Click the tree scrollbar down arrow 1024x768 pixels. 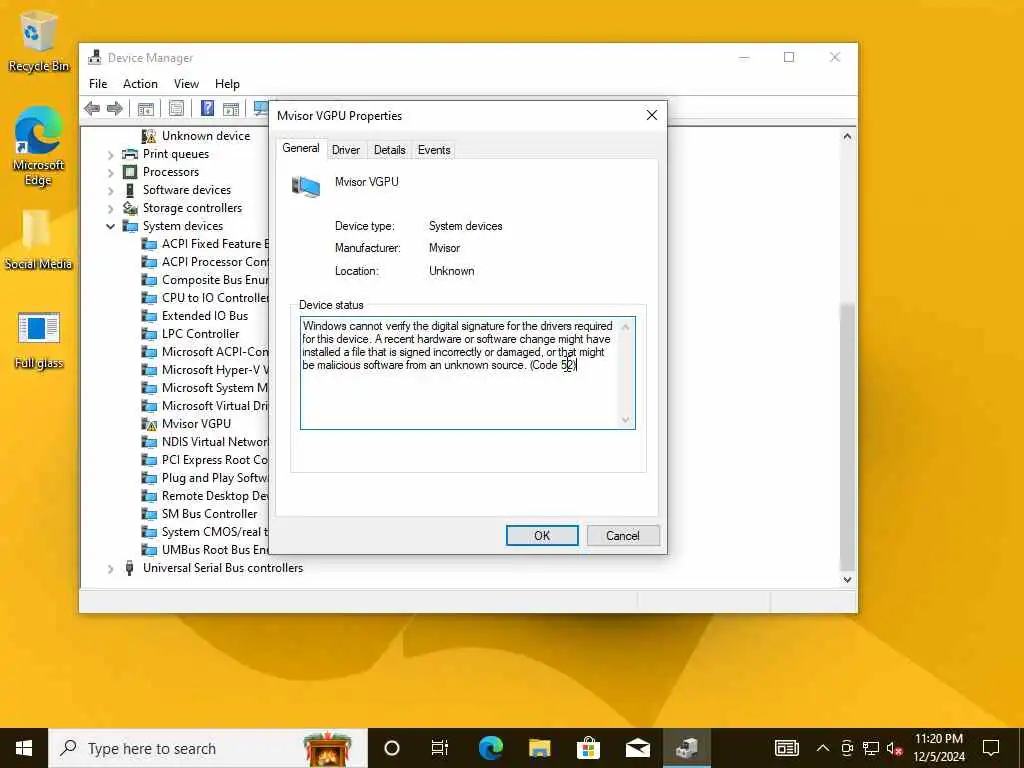point(847,579)
